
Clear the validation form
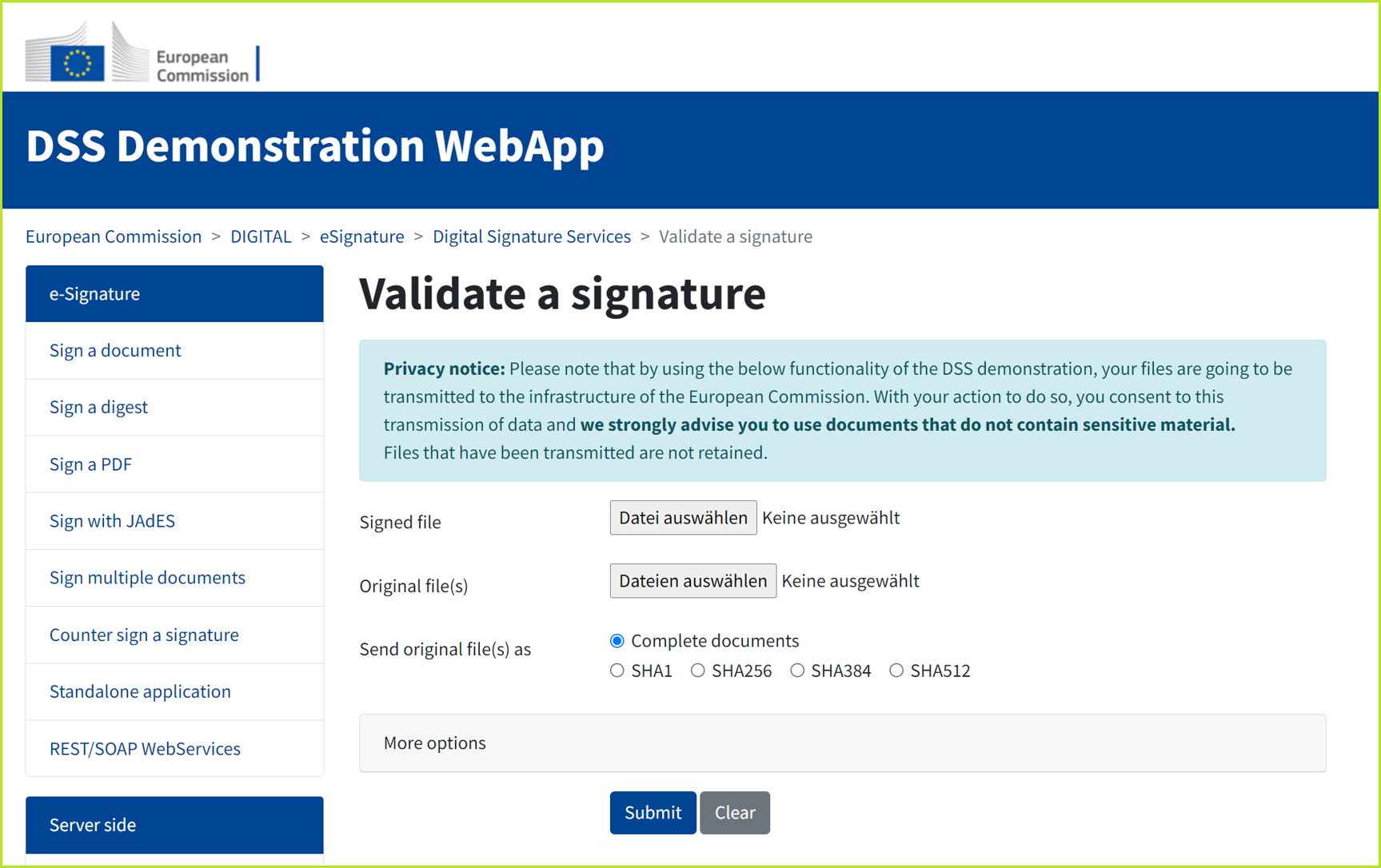click(734, 812)
